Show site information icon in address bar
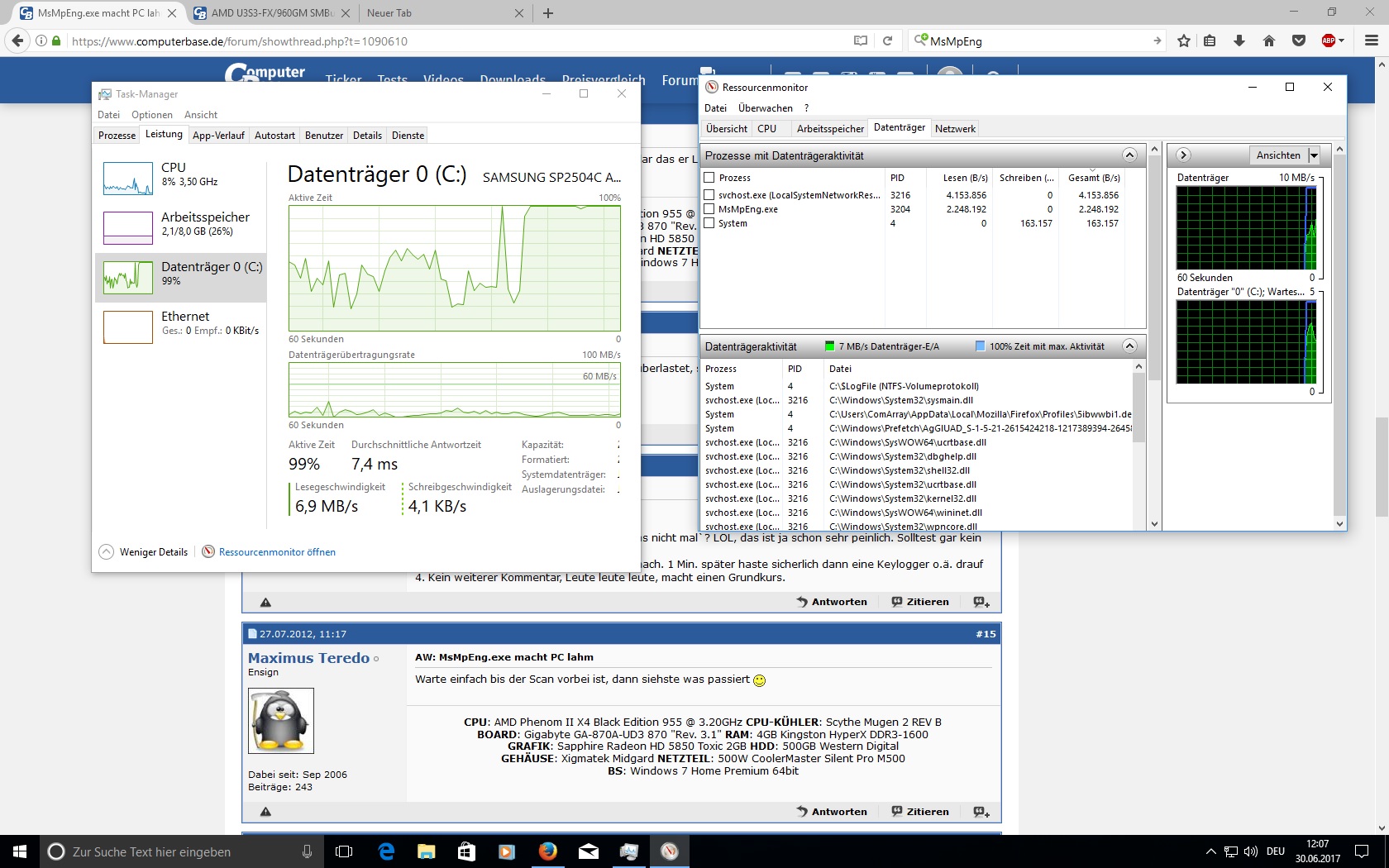Screen dimensions: 1389x868 pyautogui.click(x=41, y=41)
